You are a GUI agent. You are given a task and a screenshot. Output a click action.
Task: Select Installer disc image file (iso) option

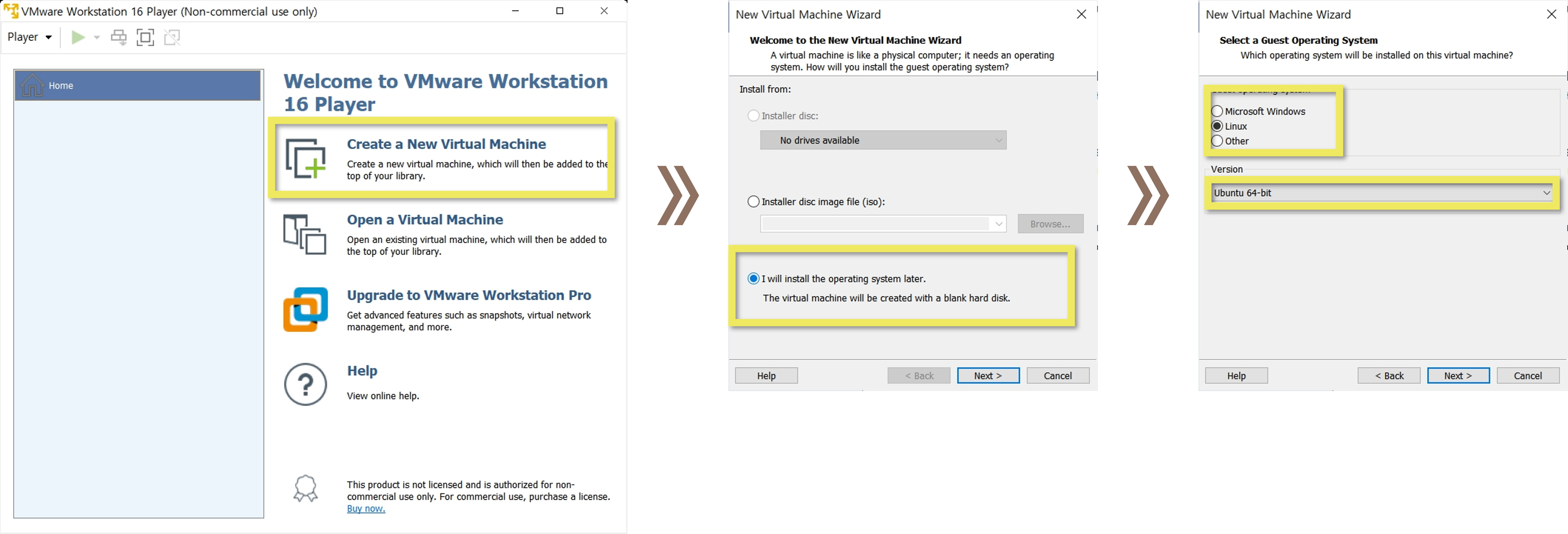[x=753, y=201]
